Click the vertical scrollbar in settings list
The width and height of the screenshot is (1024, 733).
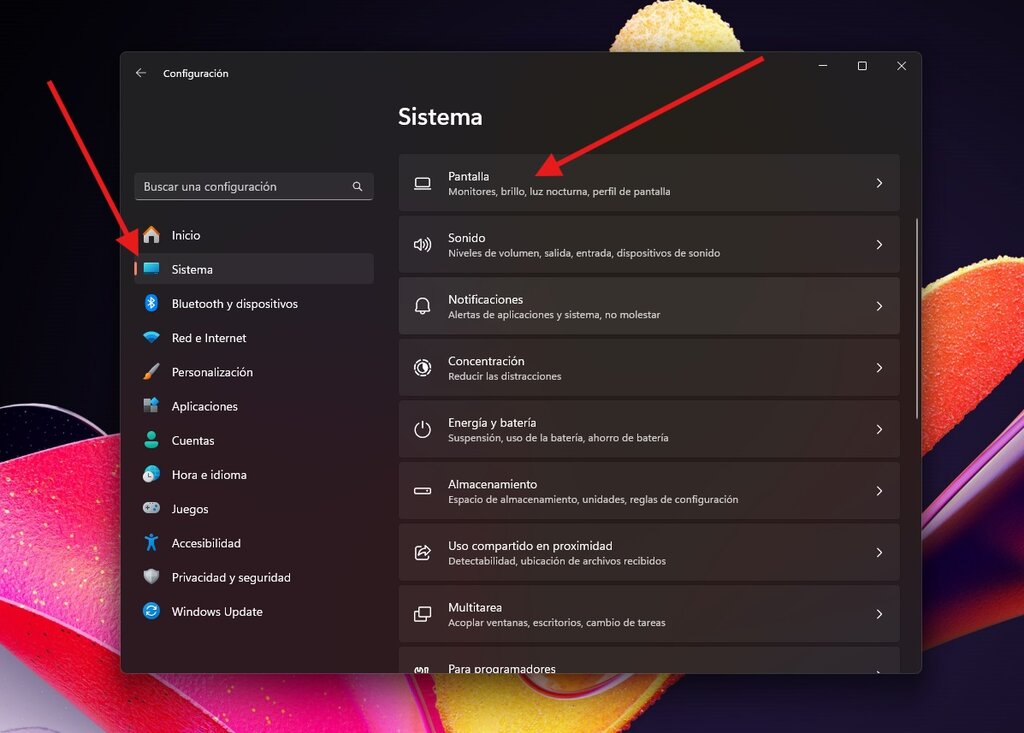(917, 318)
